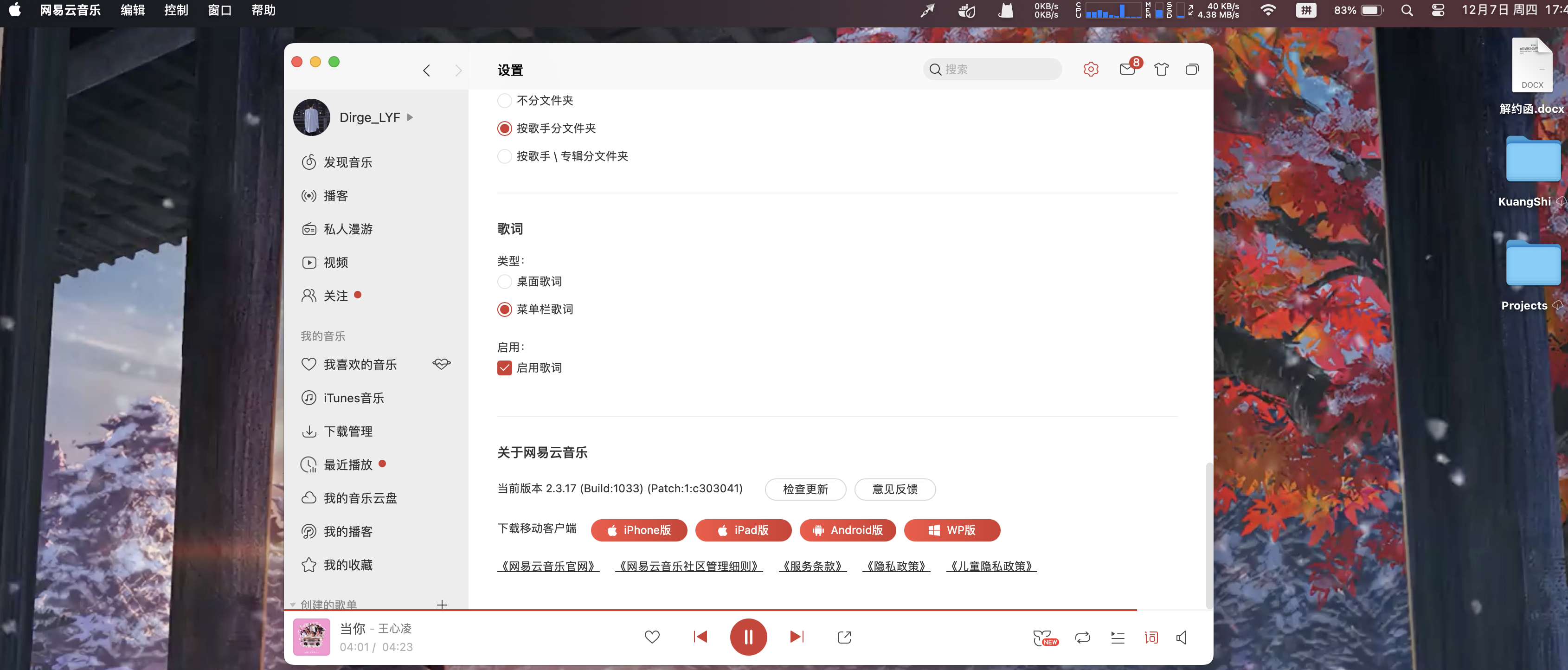Share the current song

844,637
